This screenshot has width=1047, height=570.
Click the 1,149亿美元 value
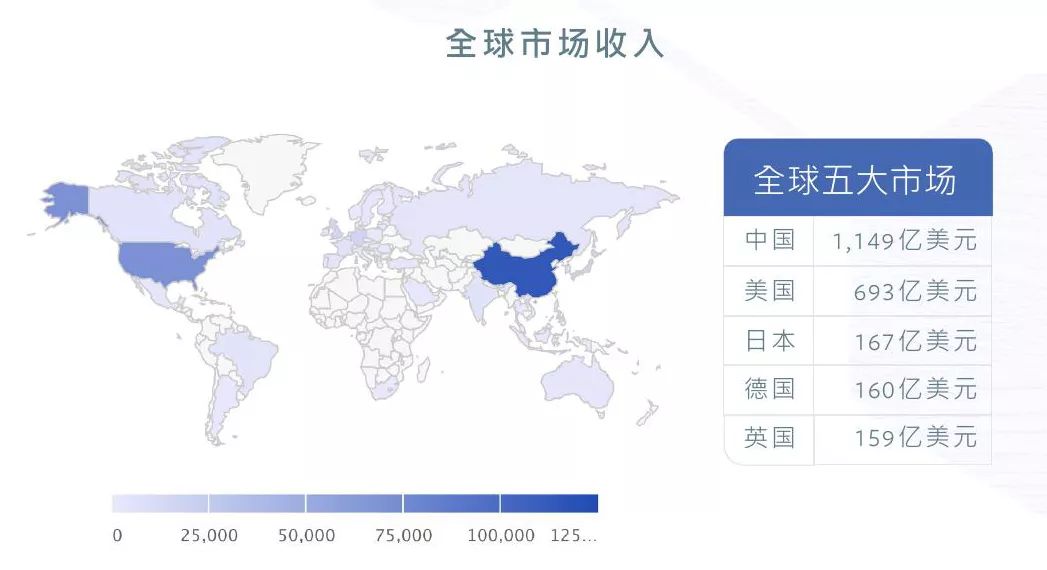[904, 241]
